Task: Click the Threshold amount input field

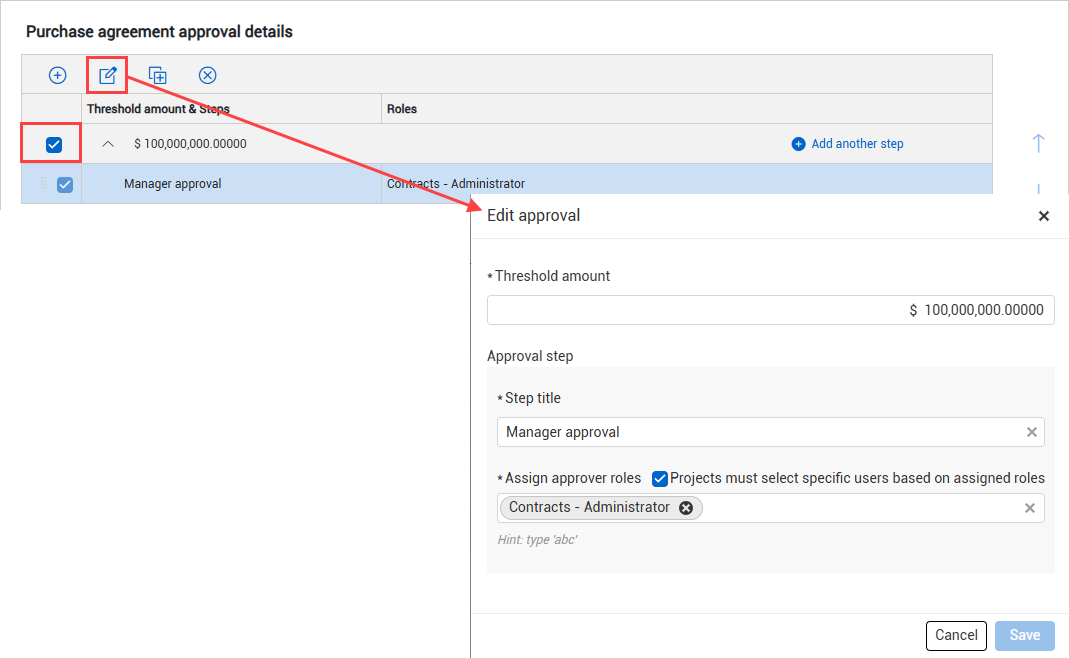Action: click(x=770, y=310)
